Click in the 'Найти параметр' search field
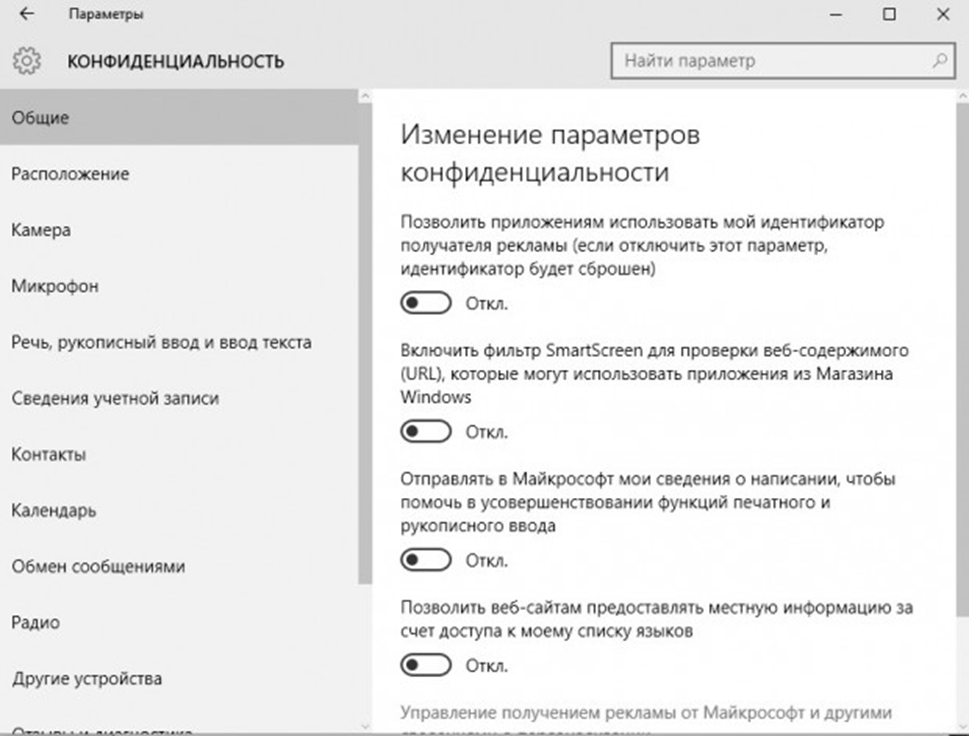Viewport: 969px width, 736px height. click(770, 61)
